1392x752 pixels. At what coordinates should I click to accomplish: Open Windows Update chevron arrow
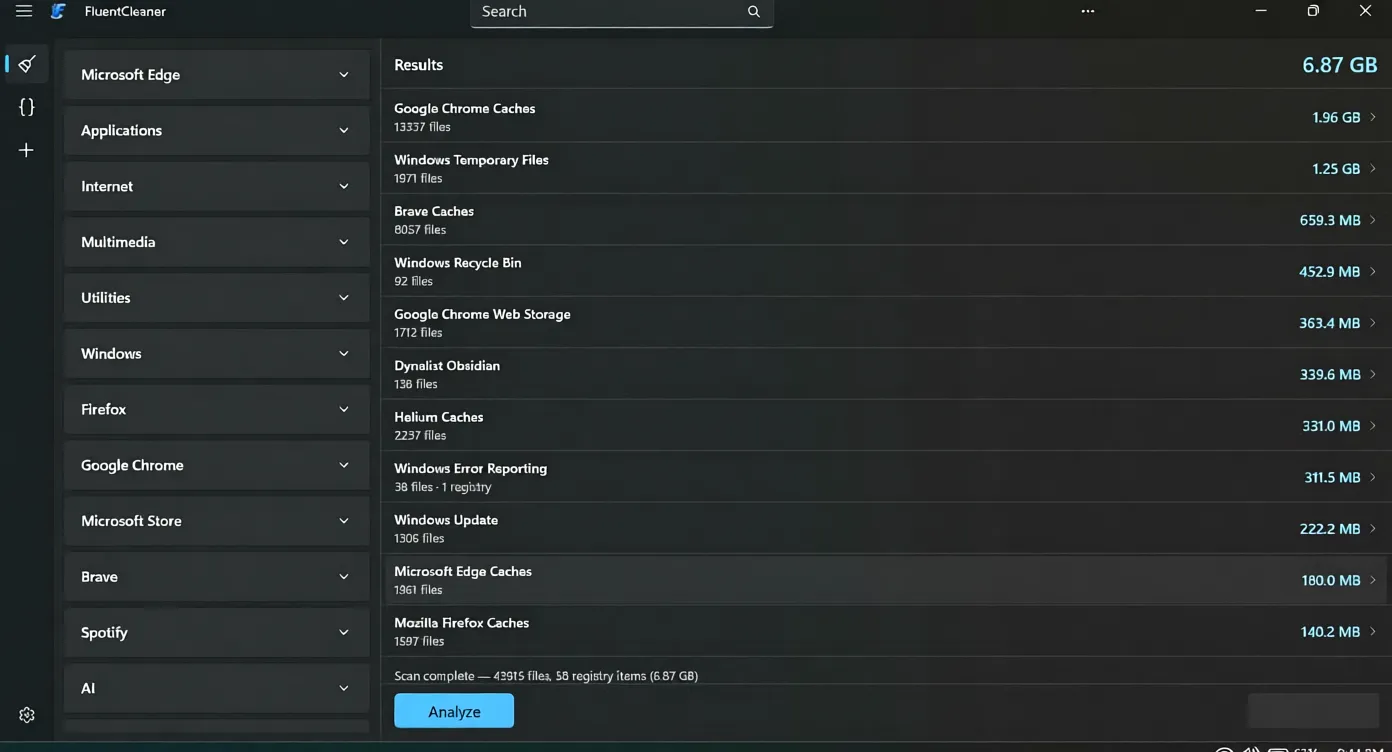click(1373, 529)
